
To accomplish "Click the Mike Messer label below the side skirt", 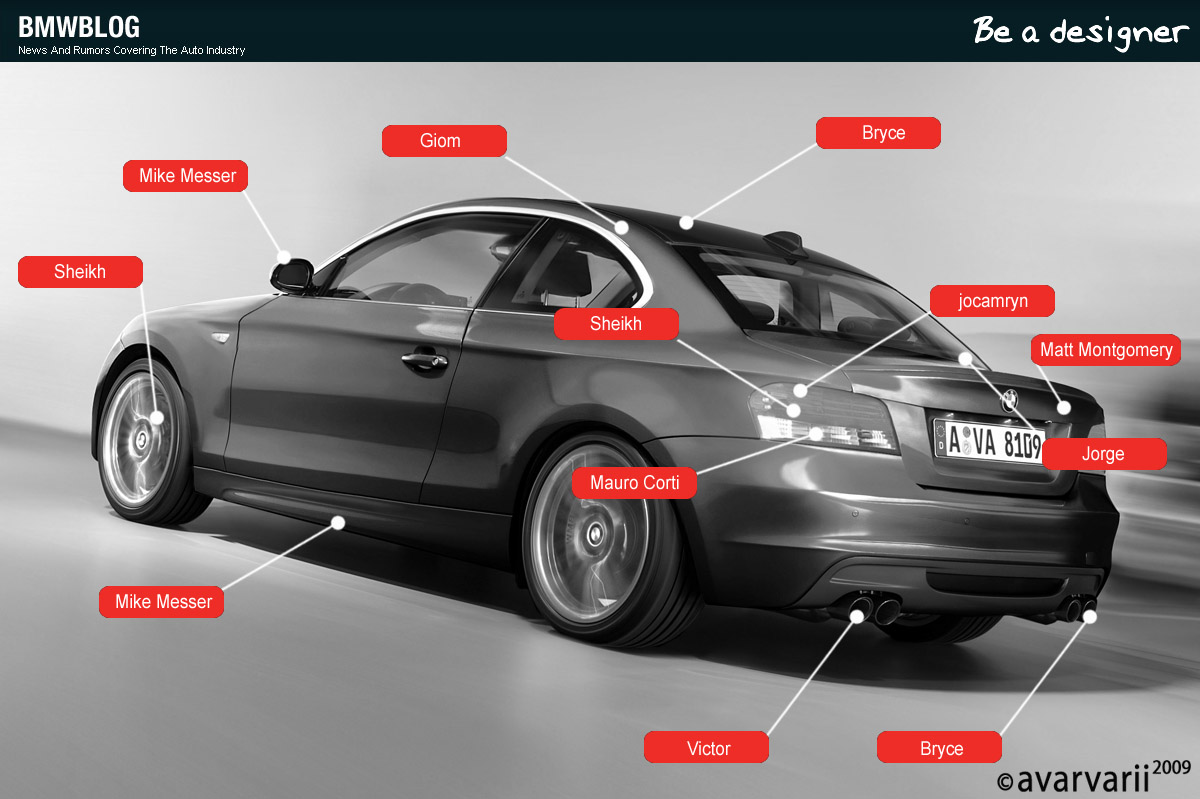I will point(162,602).
